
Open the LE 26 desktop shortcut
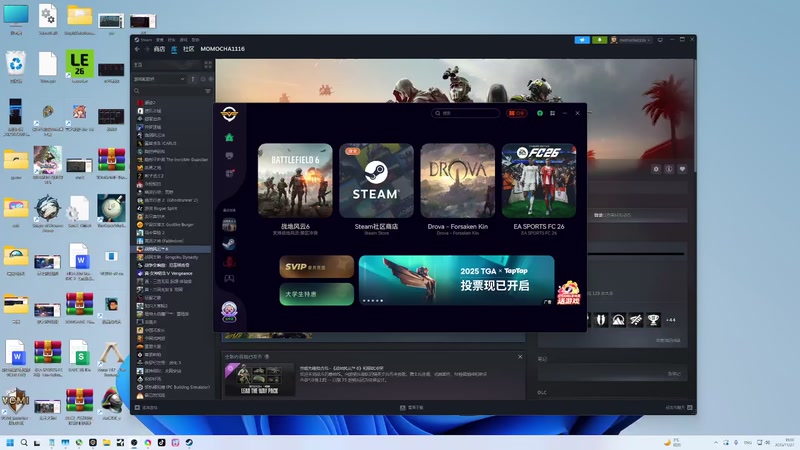pyautogui.click(x=80, y=66)
